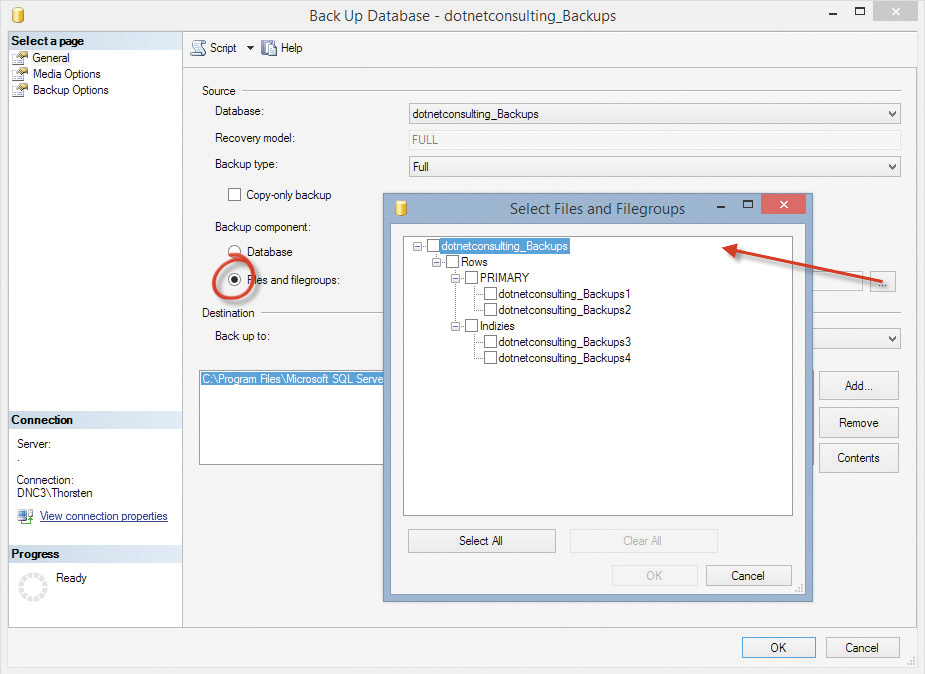Open the Database dropdown
The width and height of the screenshot is (925, 674).
coord(893,114)
